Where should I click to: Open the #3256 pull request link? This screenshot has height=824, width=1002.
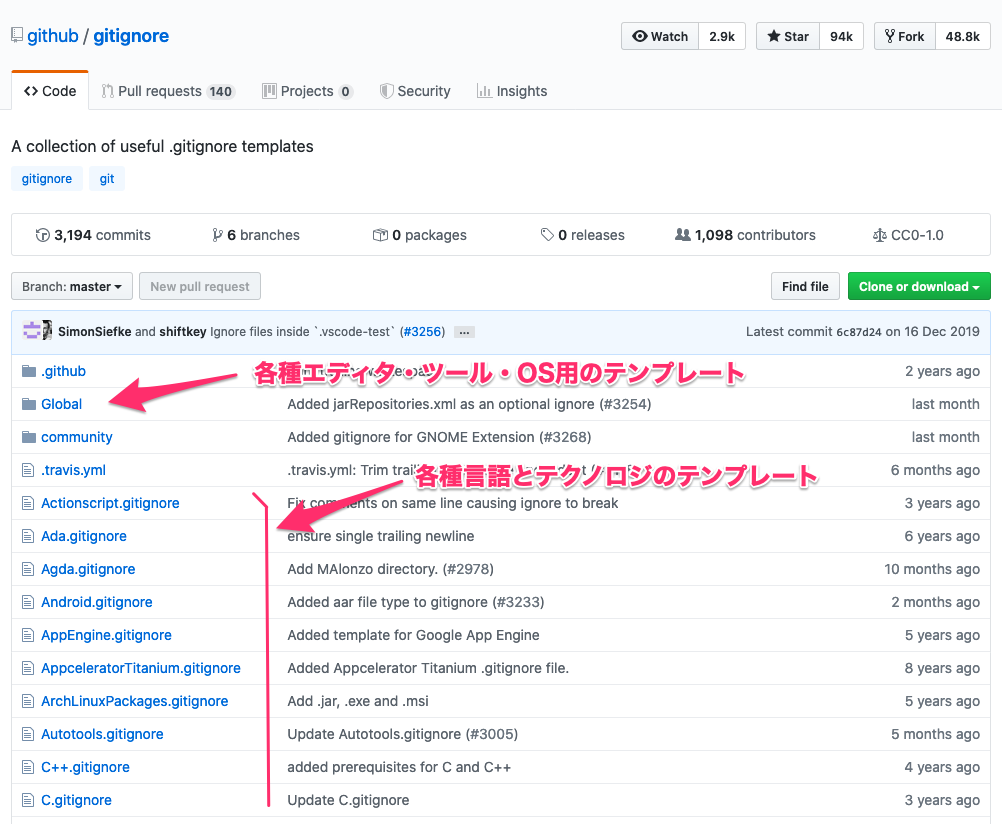[422, 332]
